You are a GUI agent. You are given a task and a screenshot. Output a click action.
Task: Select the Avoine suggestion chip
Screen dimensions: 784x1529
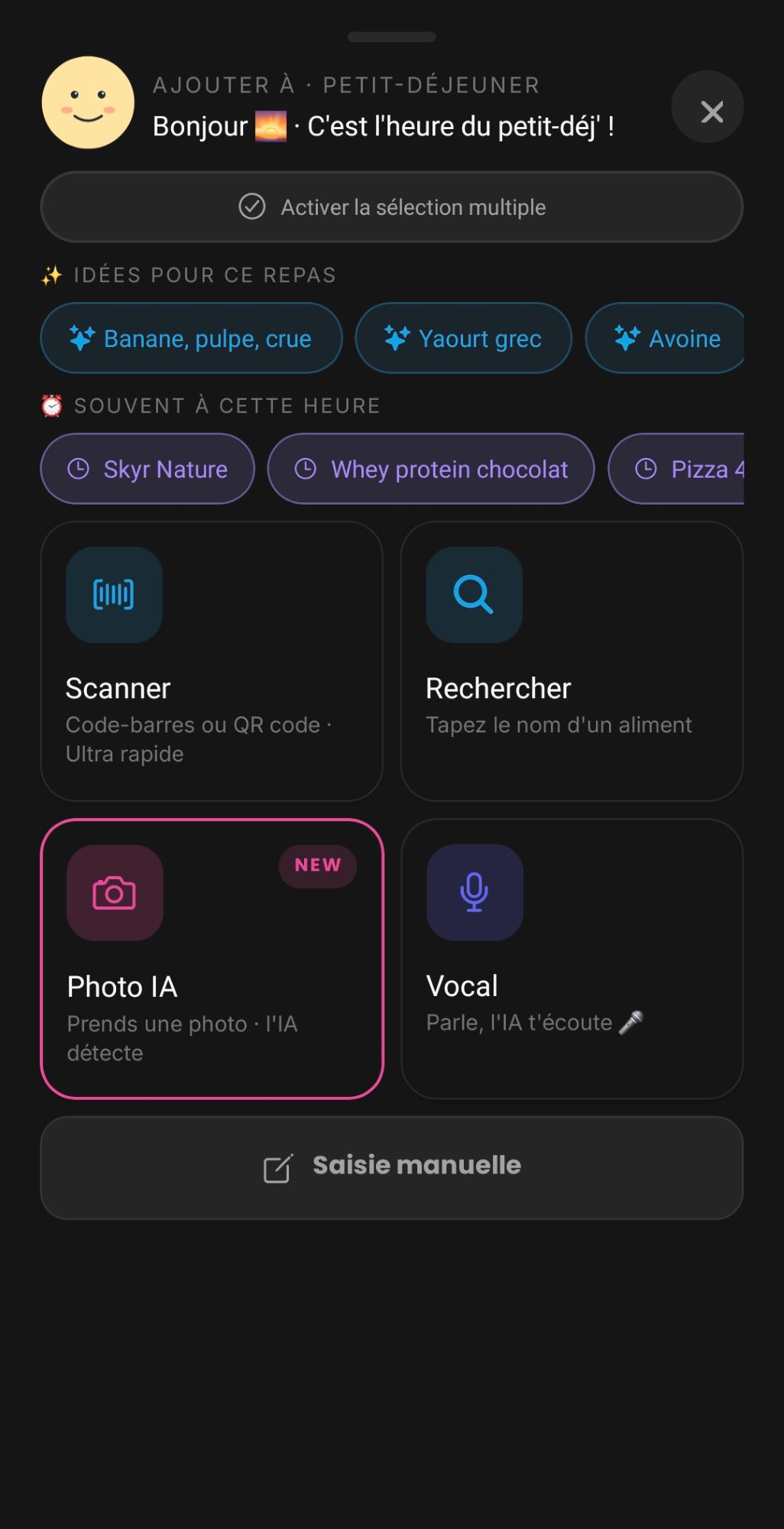(665, 338)
